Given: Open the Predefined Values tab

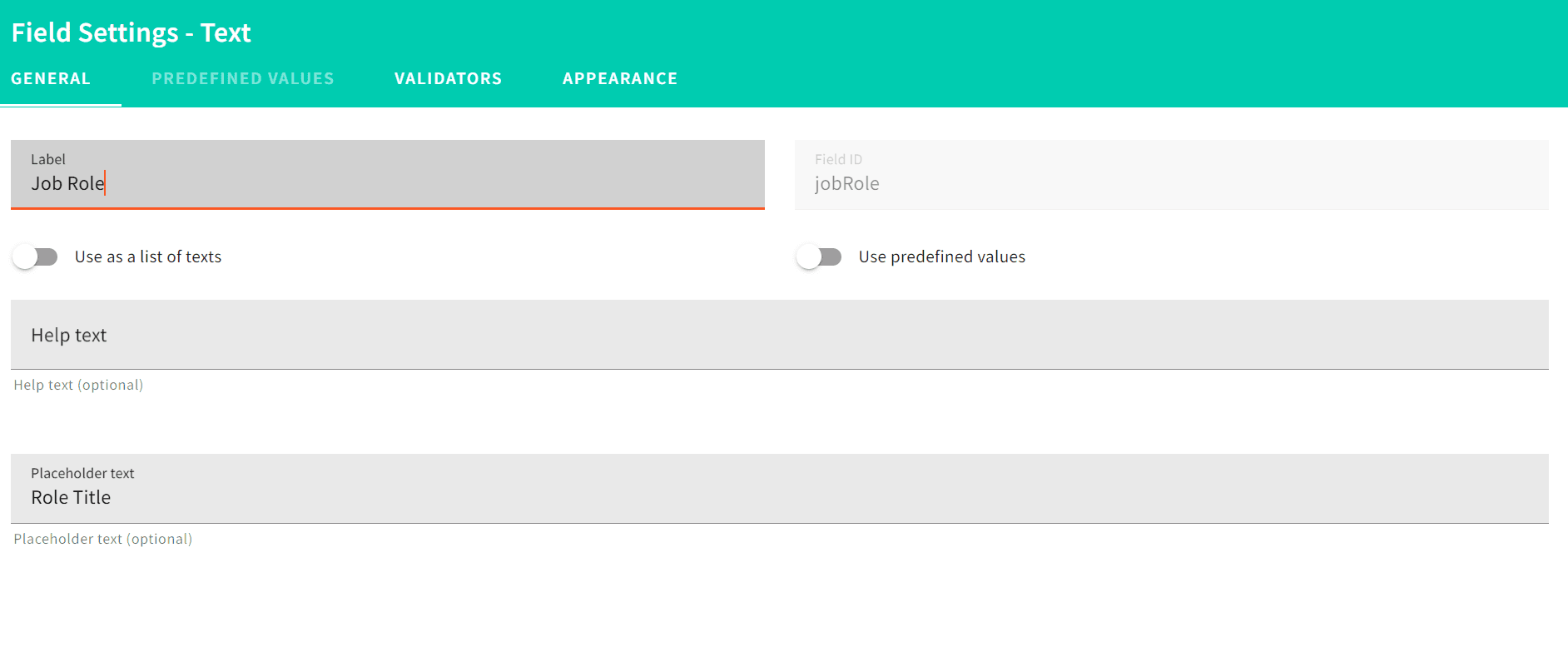Looking at the screenshot, I should tap(242, 78).
